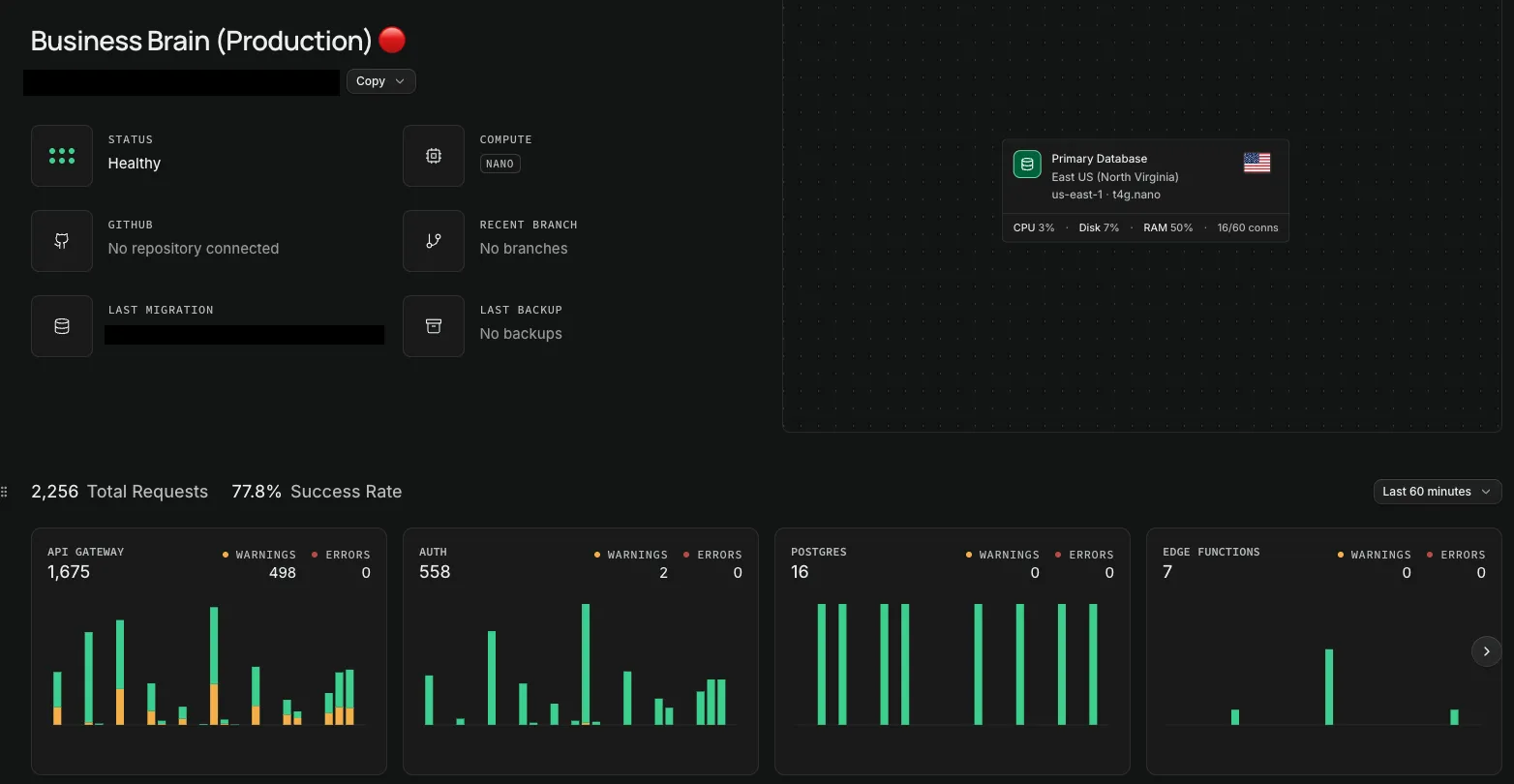The width and height of the screenshot is (1514, 784).
Task: Click the RAM 50% stat
Action: point(1168,227)
